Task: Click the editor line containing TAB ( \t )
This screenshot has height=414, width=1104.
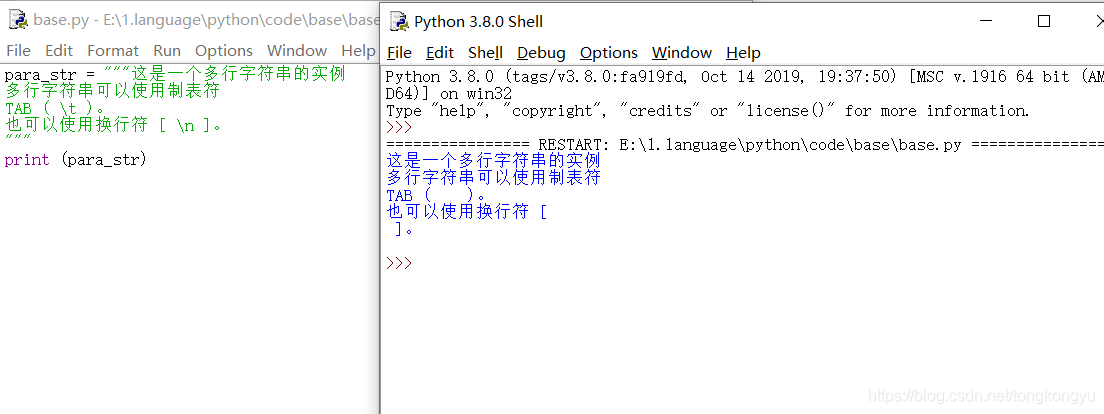Action: pos(56,108)
